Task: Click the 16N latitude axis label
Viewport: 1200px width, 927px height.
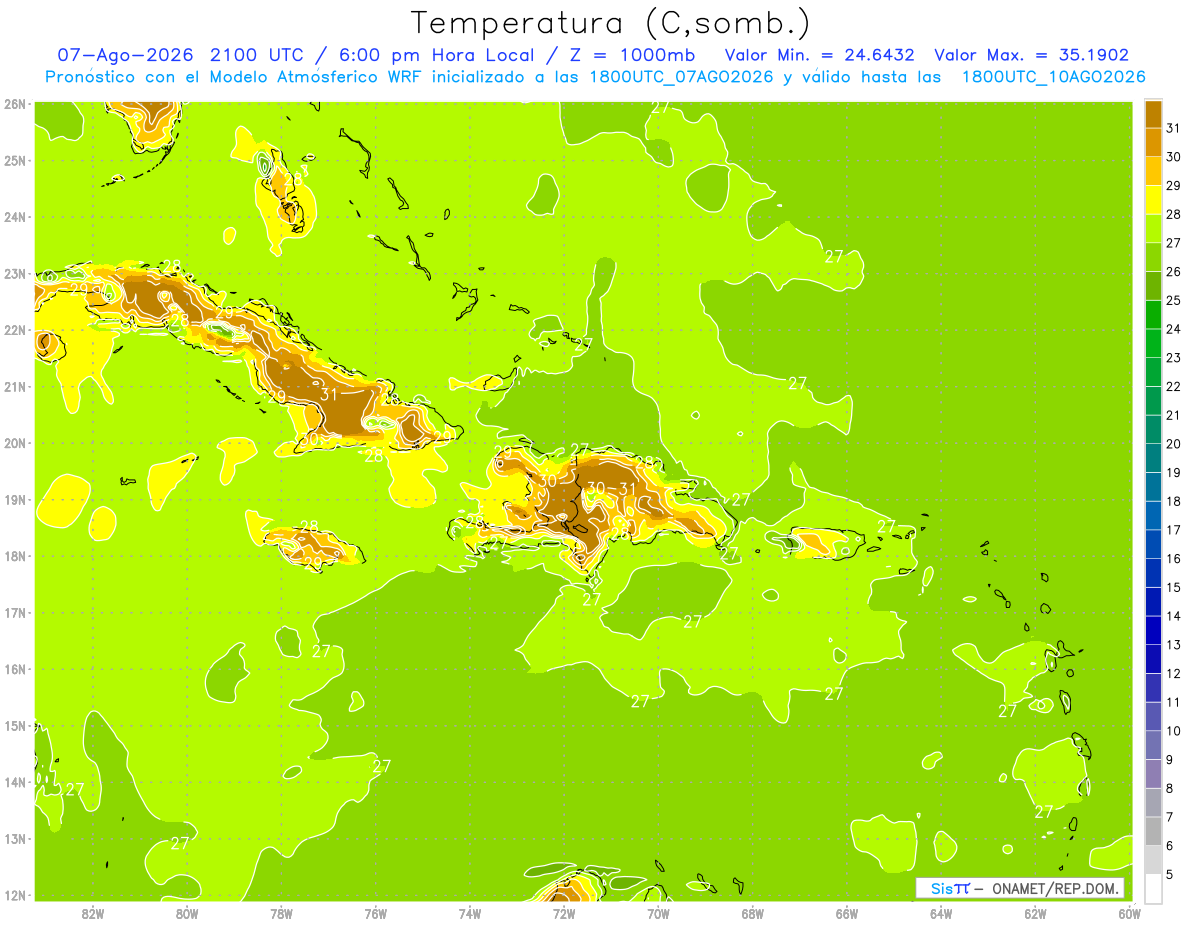Action: [x=14, y=669]
